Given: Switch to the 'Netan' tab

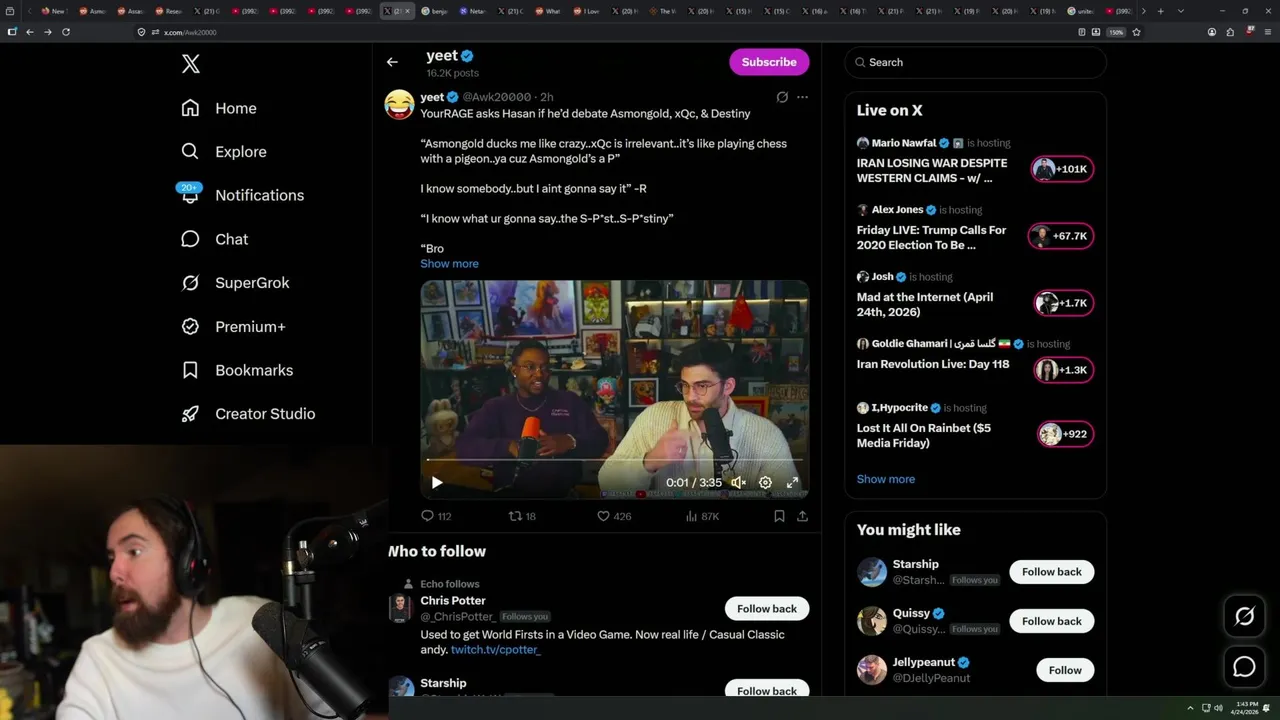Looking at the screenshot, I should [x=473, y=11].
